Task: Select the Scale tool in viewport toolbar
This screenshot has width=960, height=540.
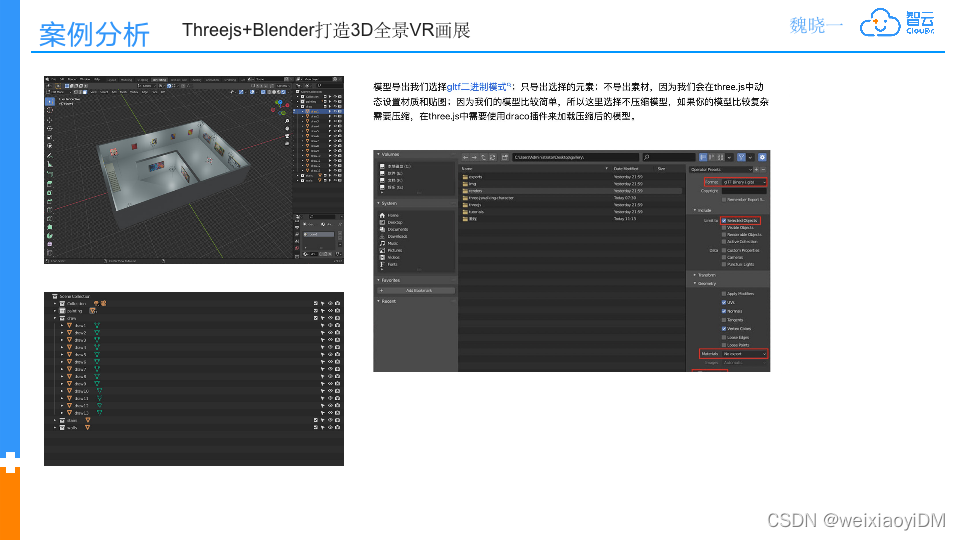Action: click(50, 137)
